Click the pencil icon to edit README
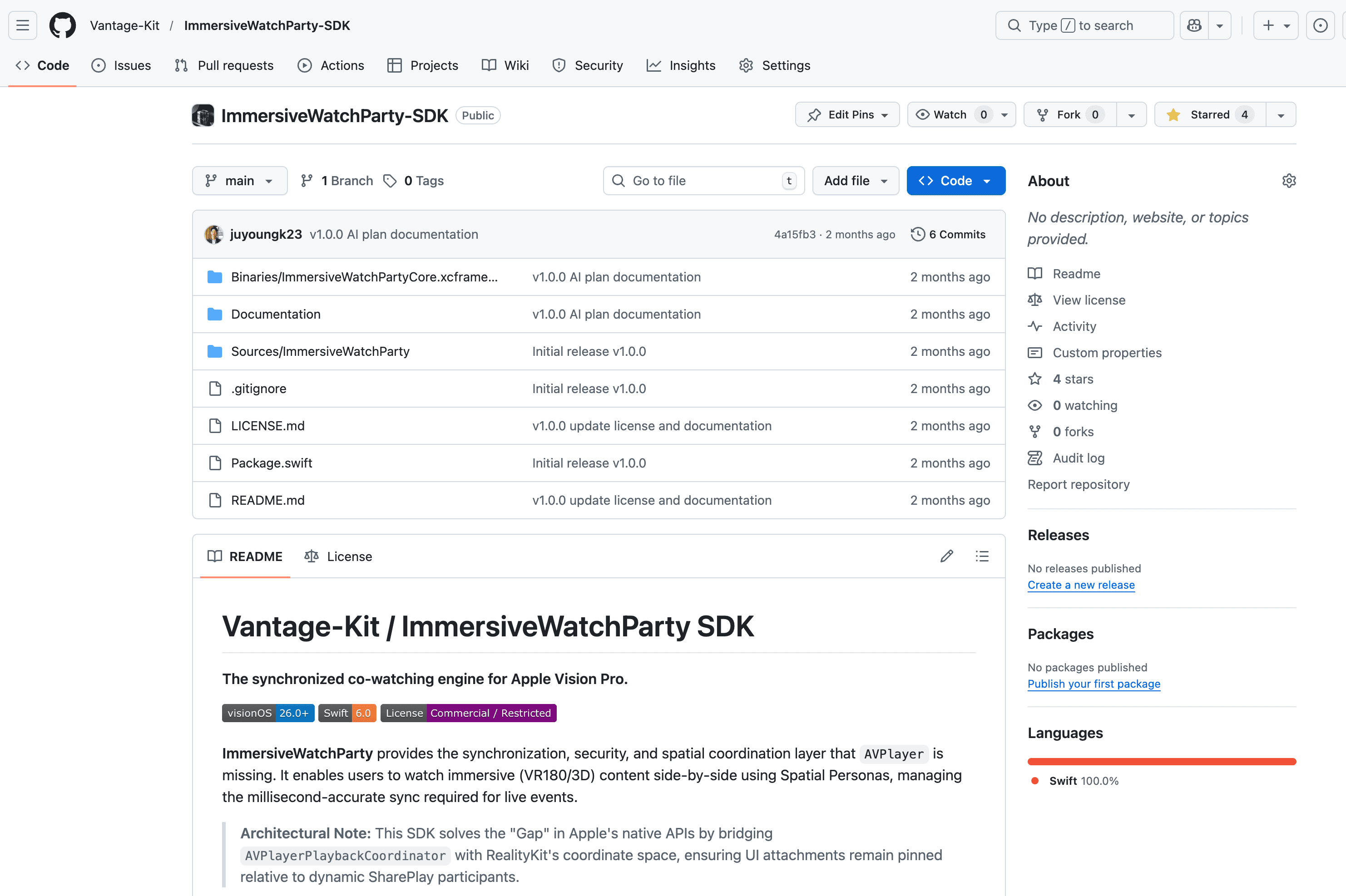The height and width of the screenshot is (896, 1346). coord(946,556)
